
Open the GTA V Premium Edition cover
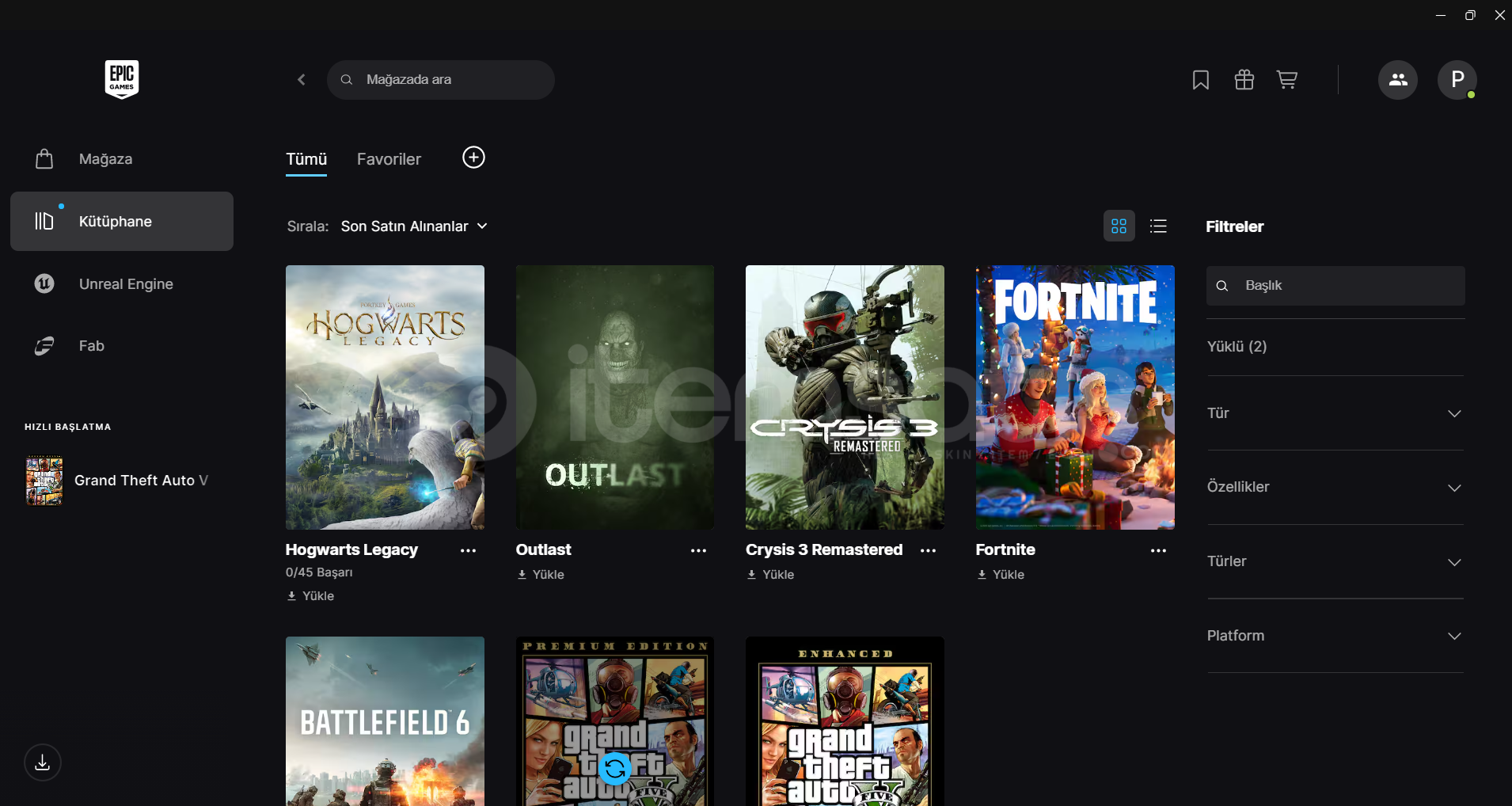click(x=615, y=721)
